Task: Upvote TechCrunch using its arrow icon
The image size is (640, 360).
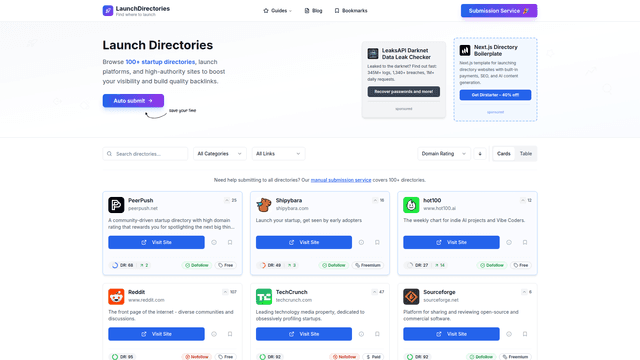Action: 374,292
